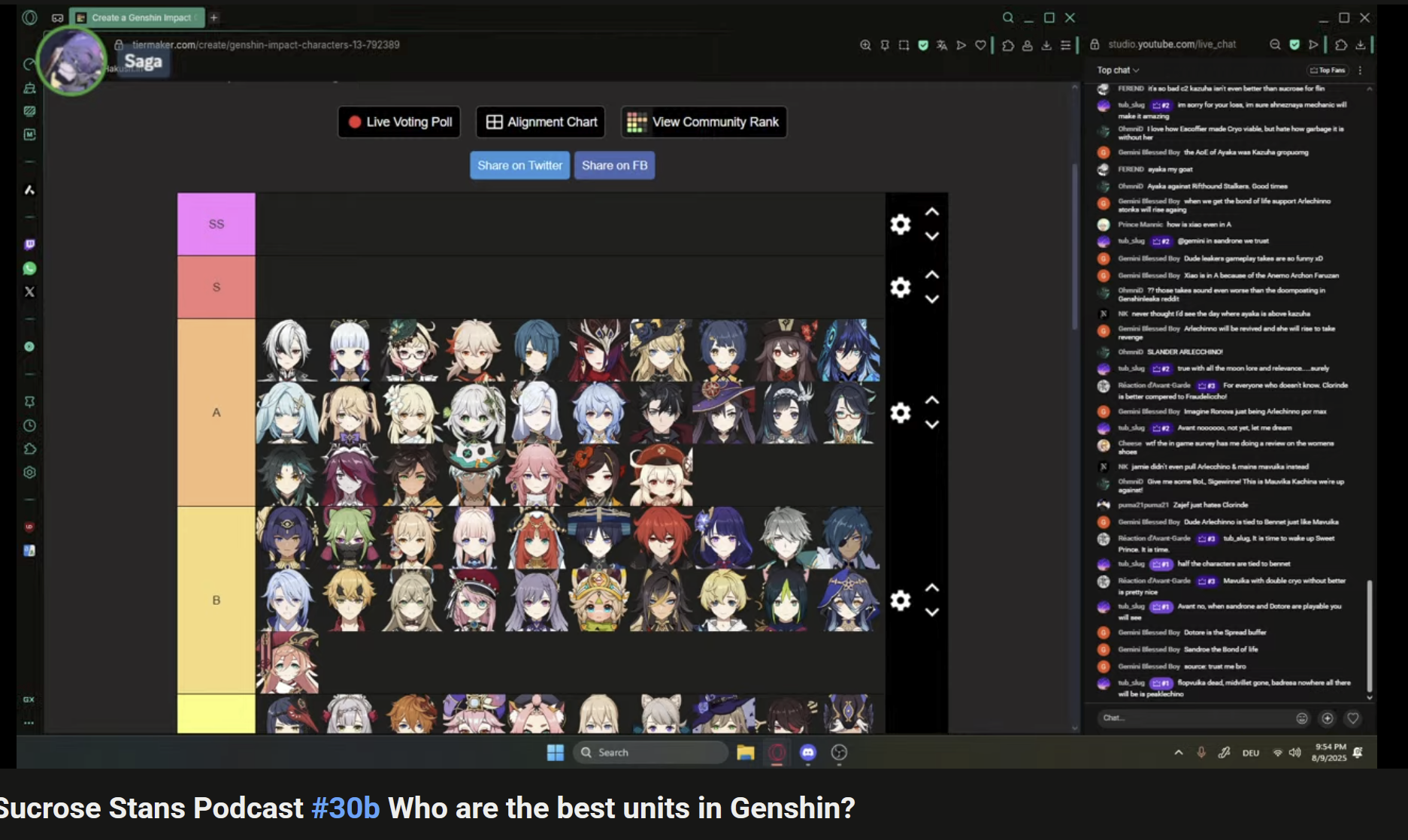This screenshot has width=1408, height=840.
Task: Click the DEU language indicator
Action: (x=1251, y=753)
